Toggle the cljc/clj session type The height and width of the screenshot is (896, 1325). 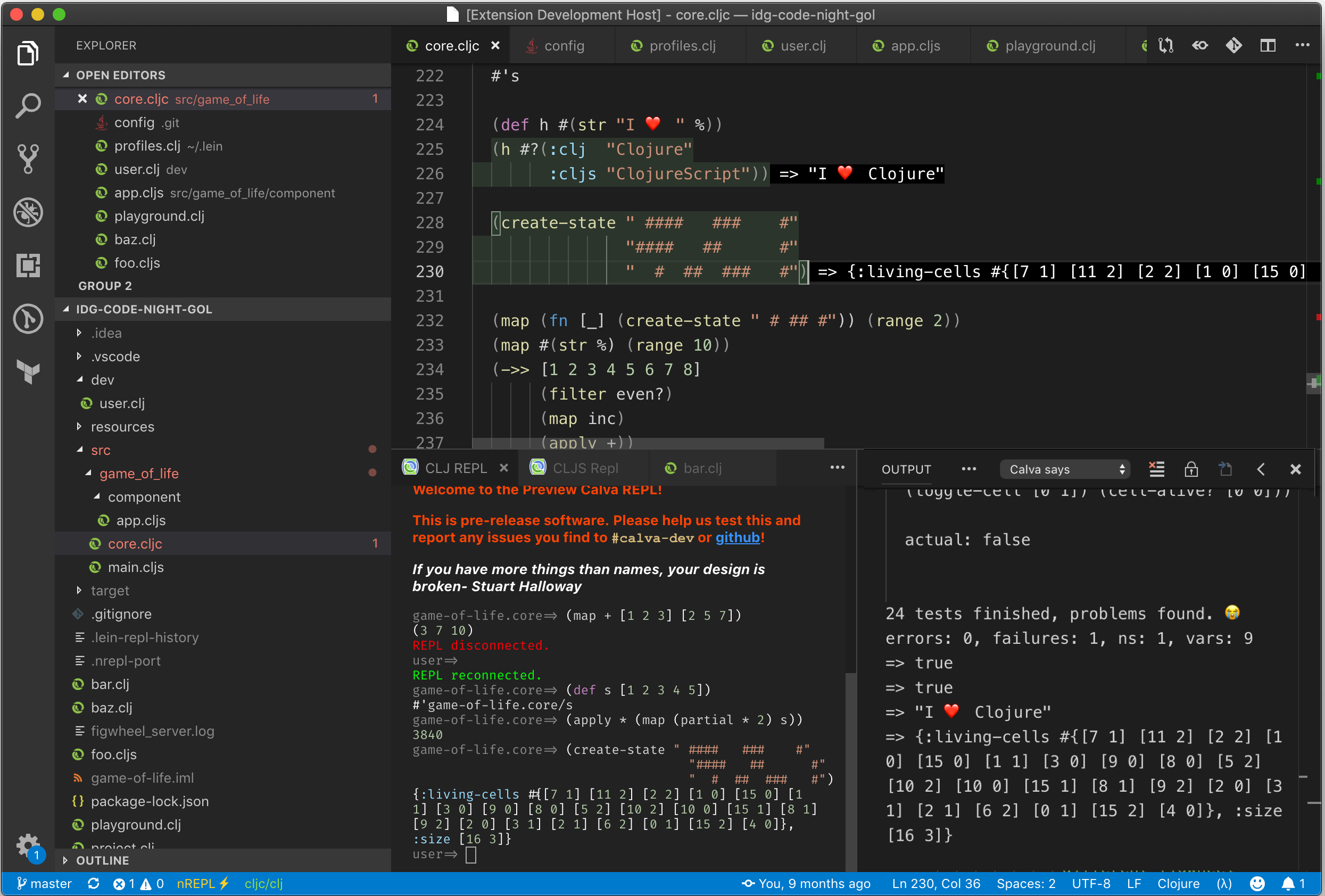(x=263, y=883)
